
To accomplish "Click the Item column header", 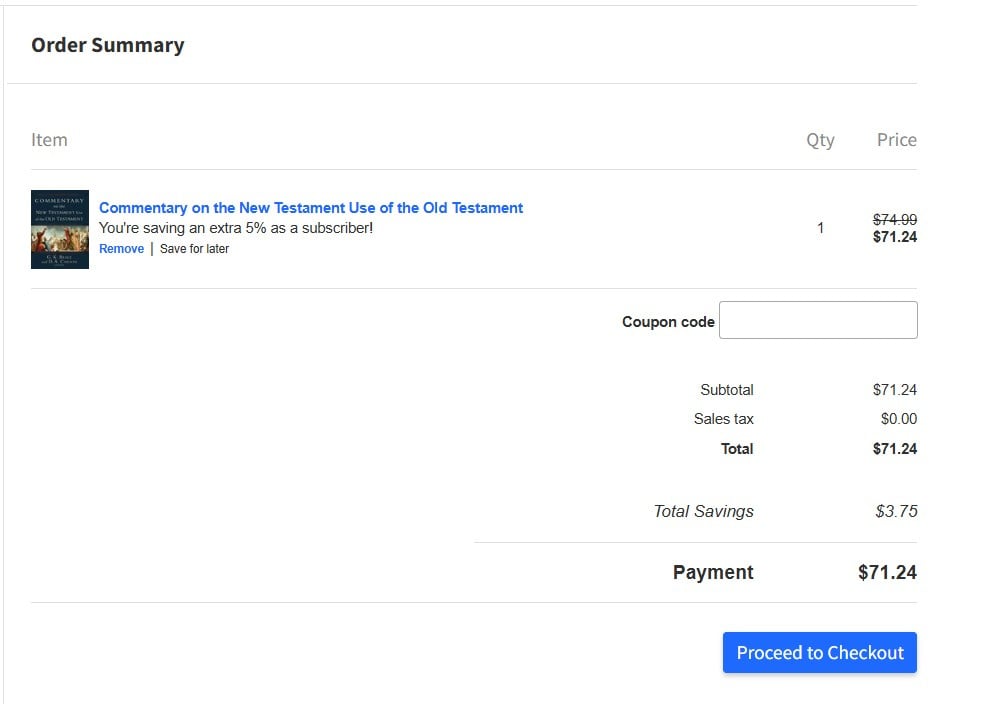I will coord(49,140).
